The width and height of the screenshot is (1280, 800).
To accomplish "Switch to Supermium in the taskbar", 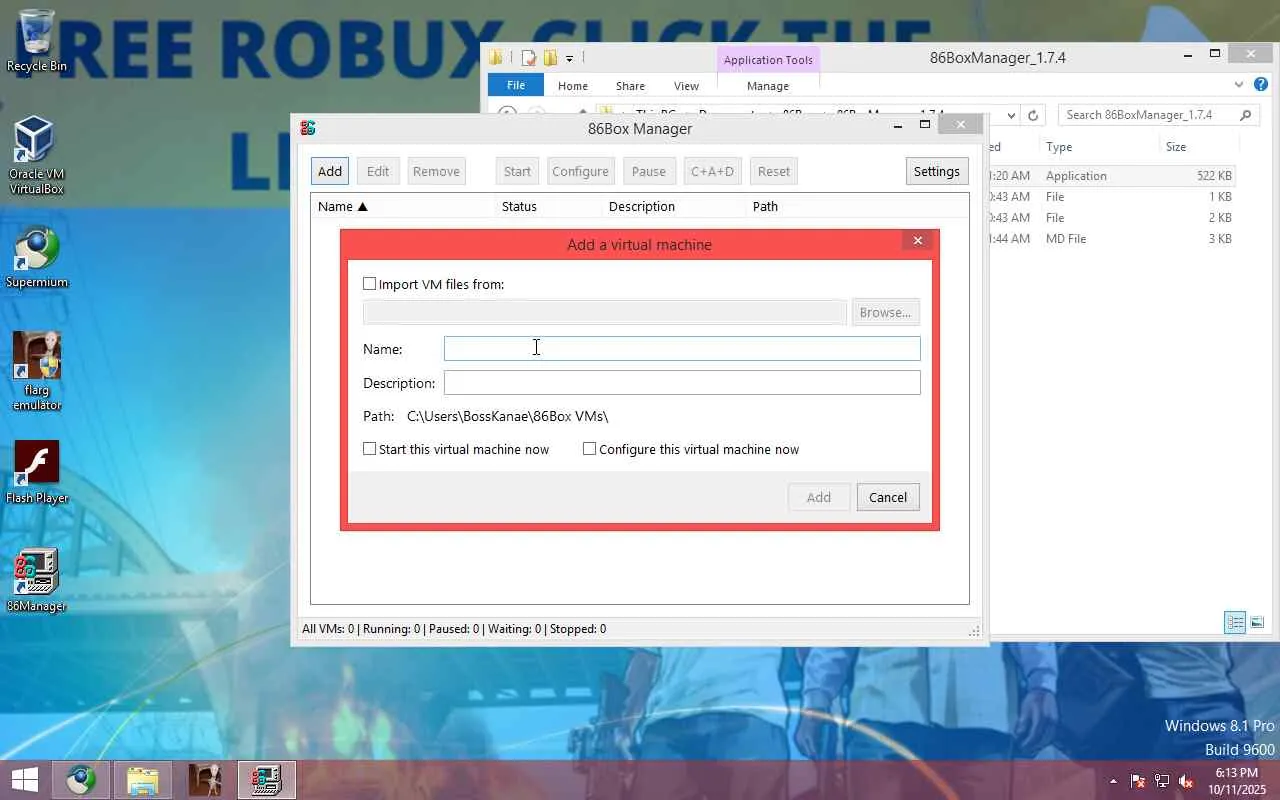I will click(81, 780).
